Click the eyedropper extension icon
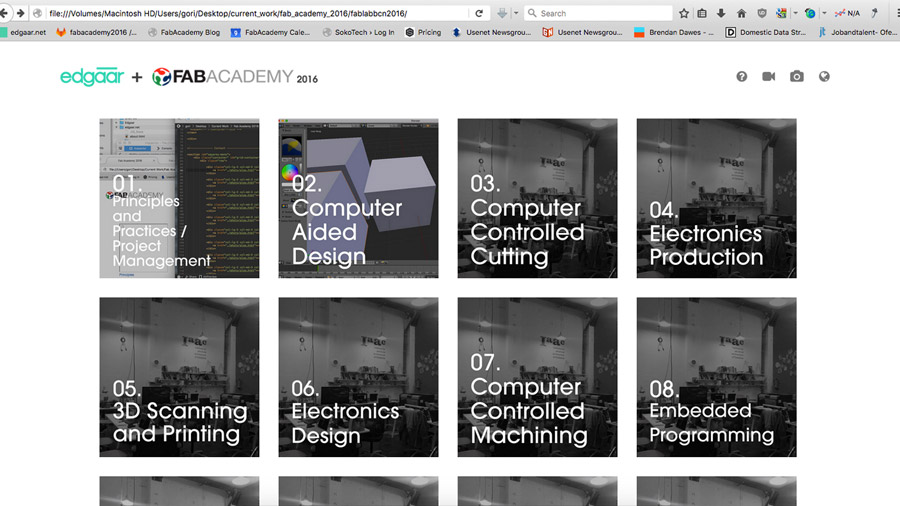The width and height of the screenshot is (900, 506). pos(875,13)
